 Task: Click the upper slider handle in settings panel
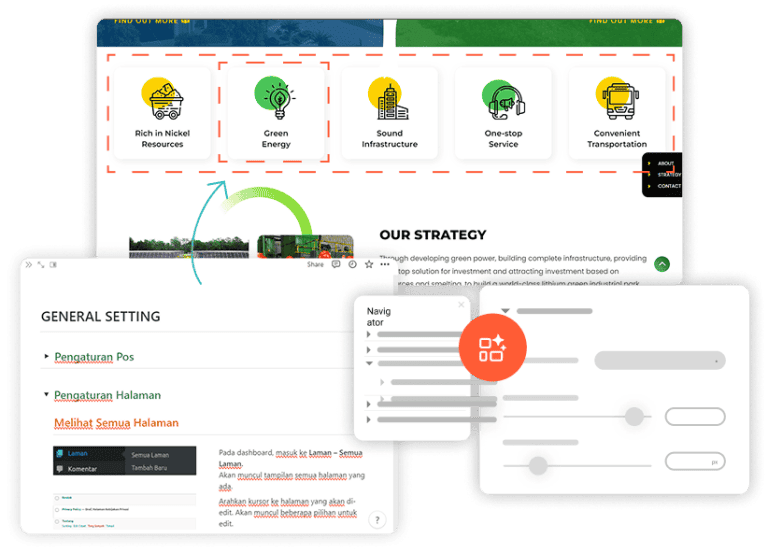coord(634,417)
